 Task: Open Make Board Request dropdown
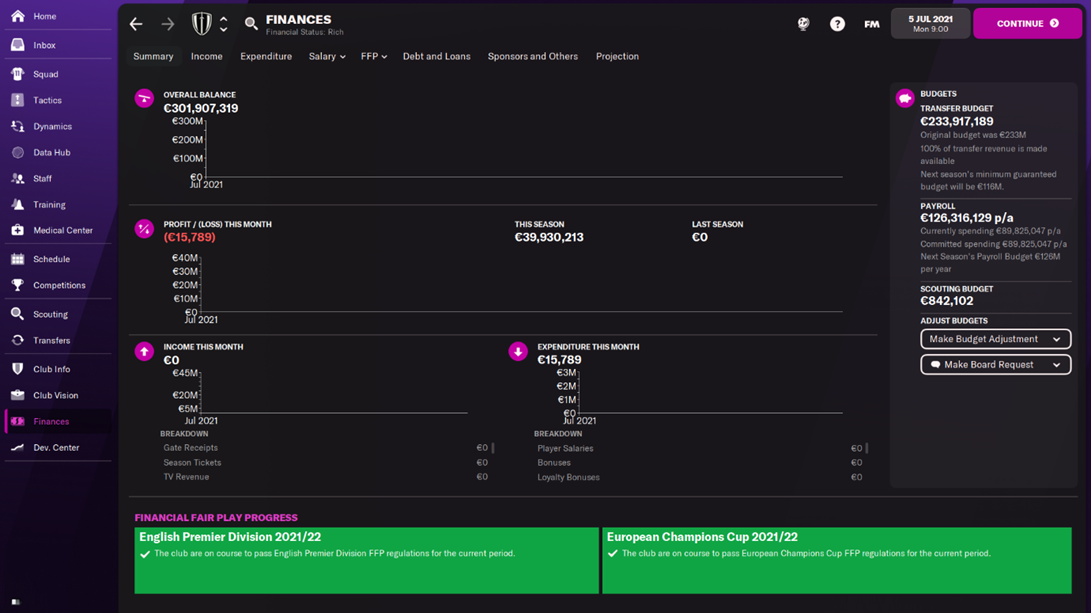click(x=995, y=365)
